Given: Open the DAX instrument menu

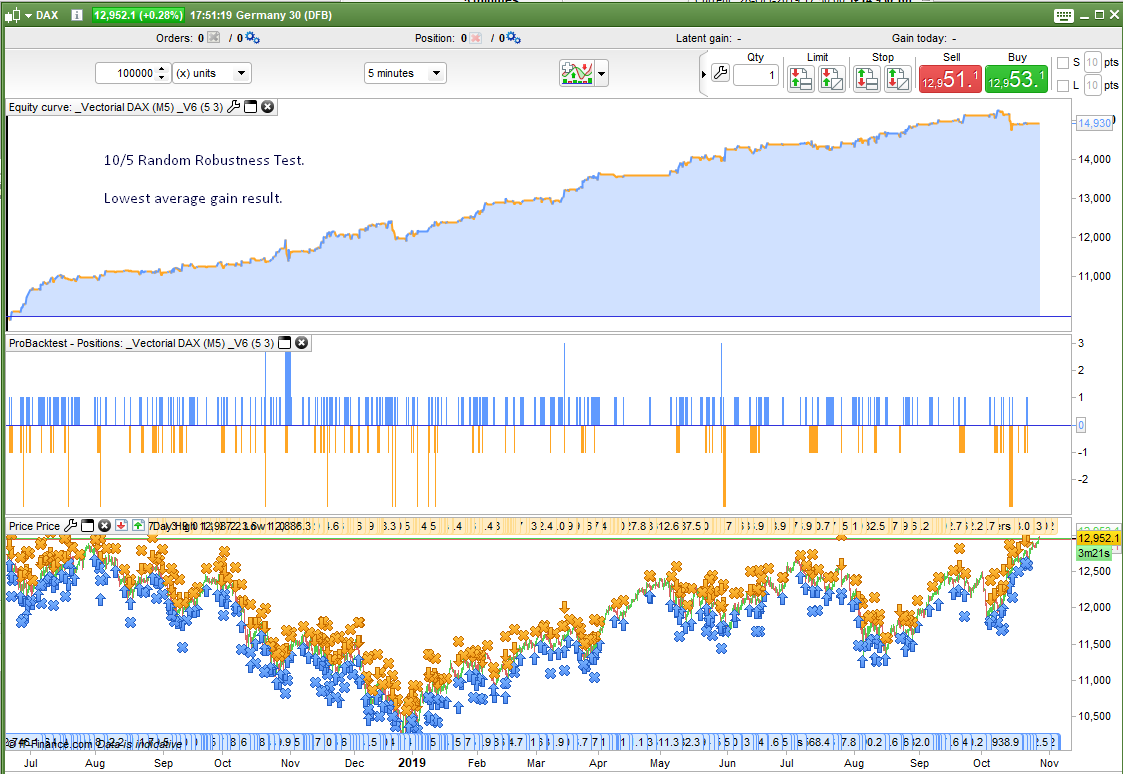Looking at the screenshot, I should 28,16.
